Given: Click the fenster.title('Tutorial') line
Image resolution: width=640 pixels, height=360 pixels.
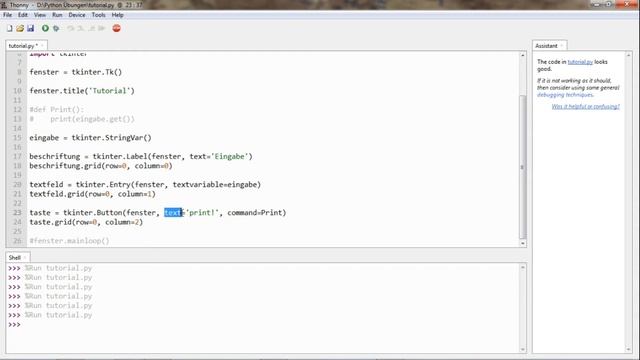Looking at the screenshot, I should pos(82,91).
